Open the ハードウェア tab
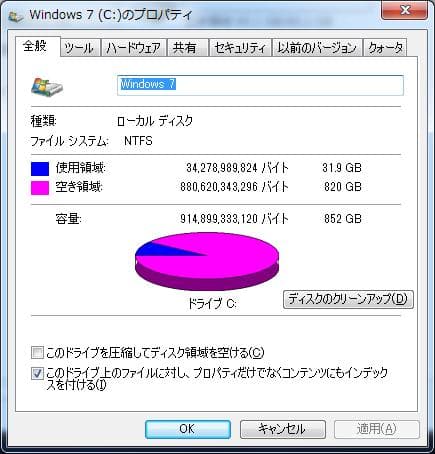Screen dimensions: 435x454 pos(133,48)
